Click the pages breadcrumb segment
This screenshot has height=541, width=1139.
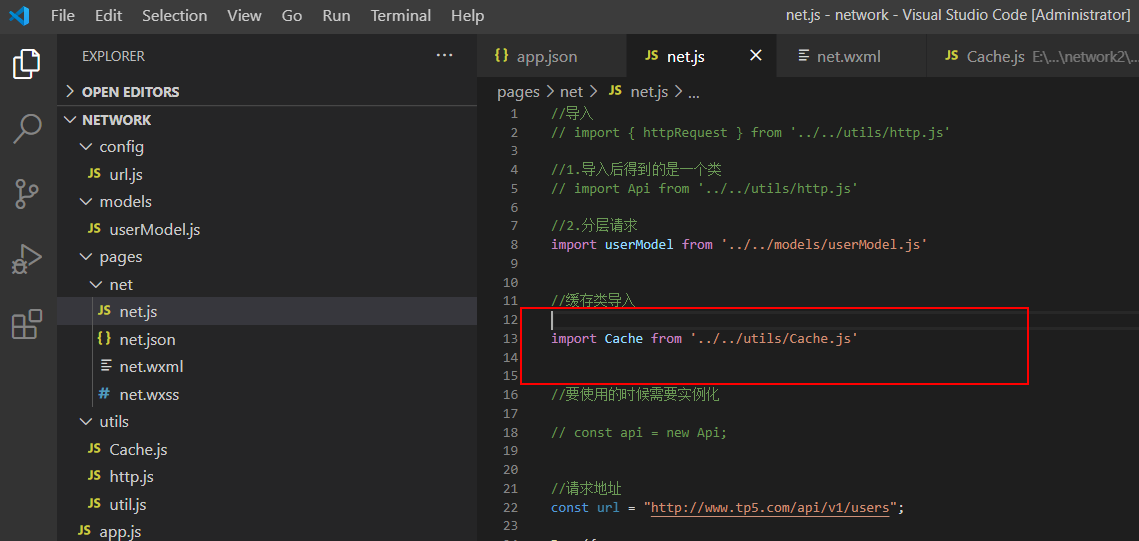pos(518,91)
